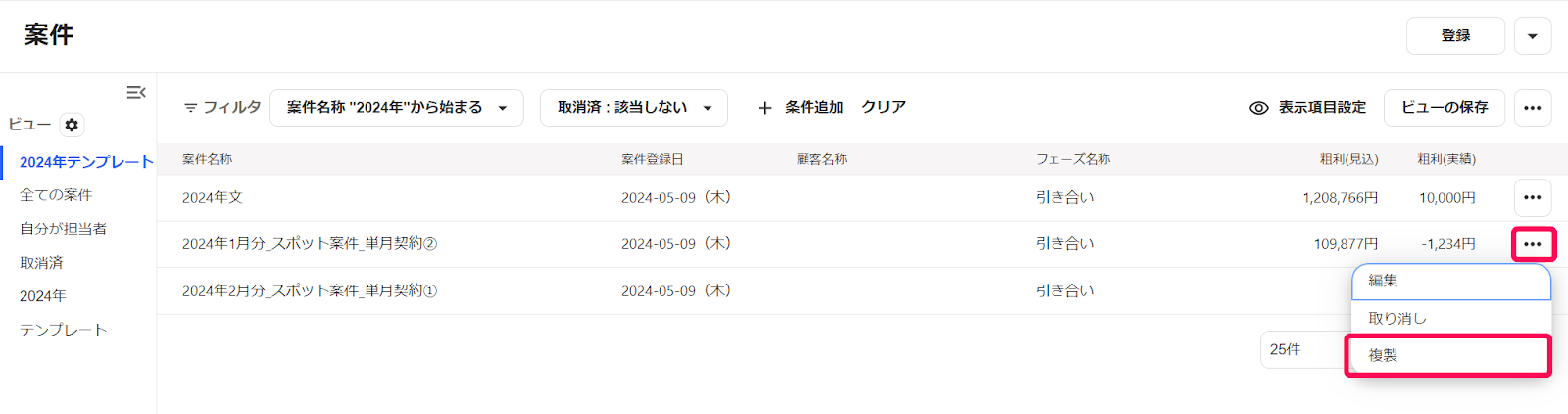Choose 編集 in the row menu

tap(1451, 282)
